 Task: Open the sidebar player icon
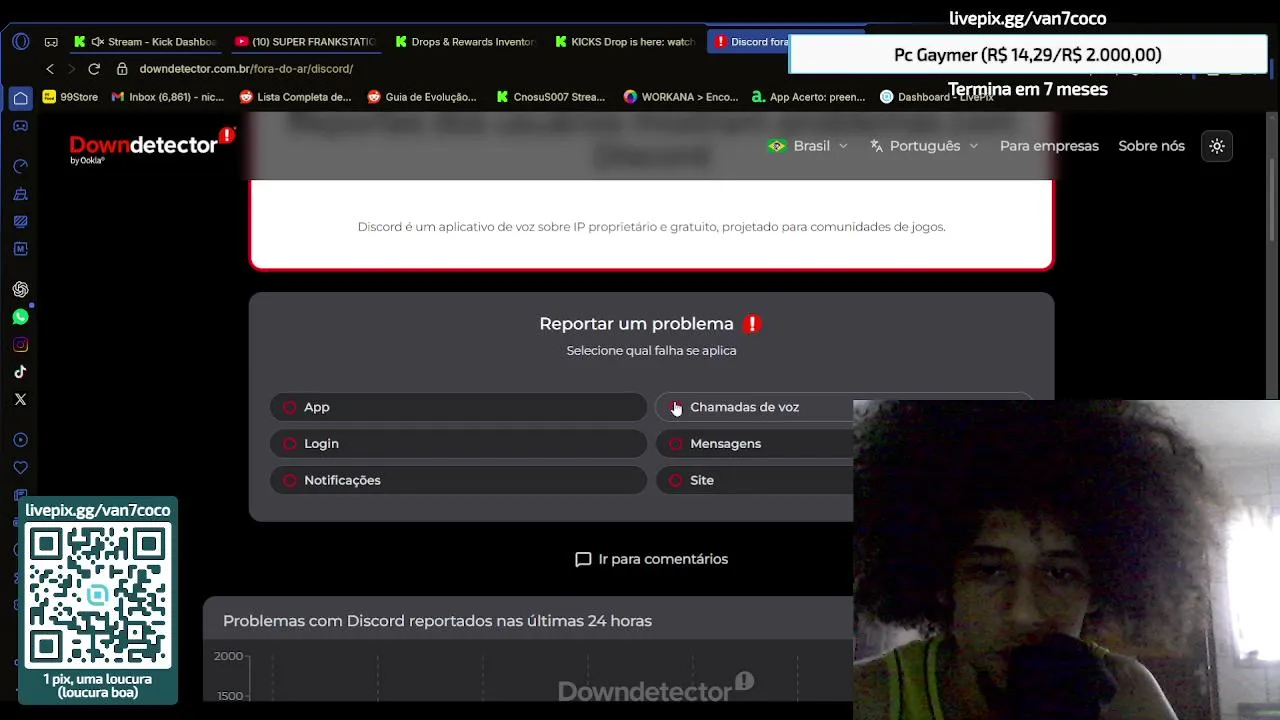(20, 440)
